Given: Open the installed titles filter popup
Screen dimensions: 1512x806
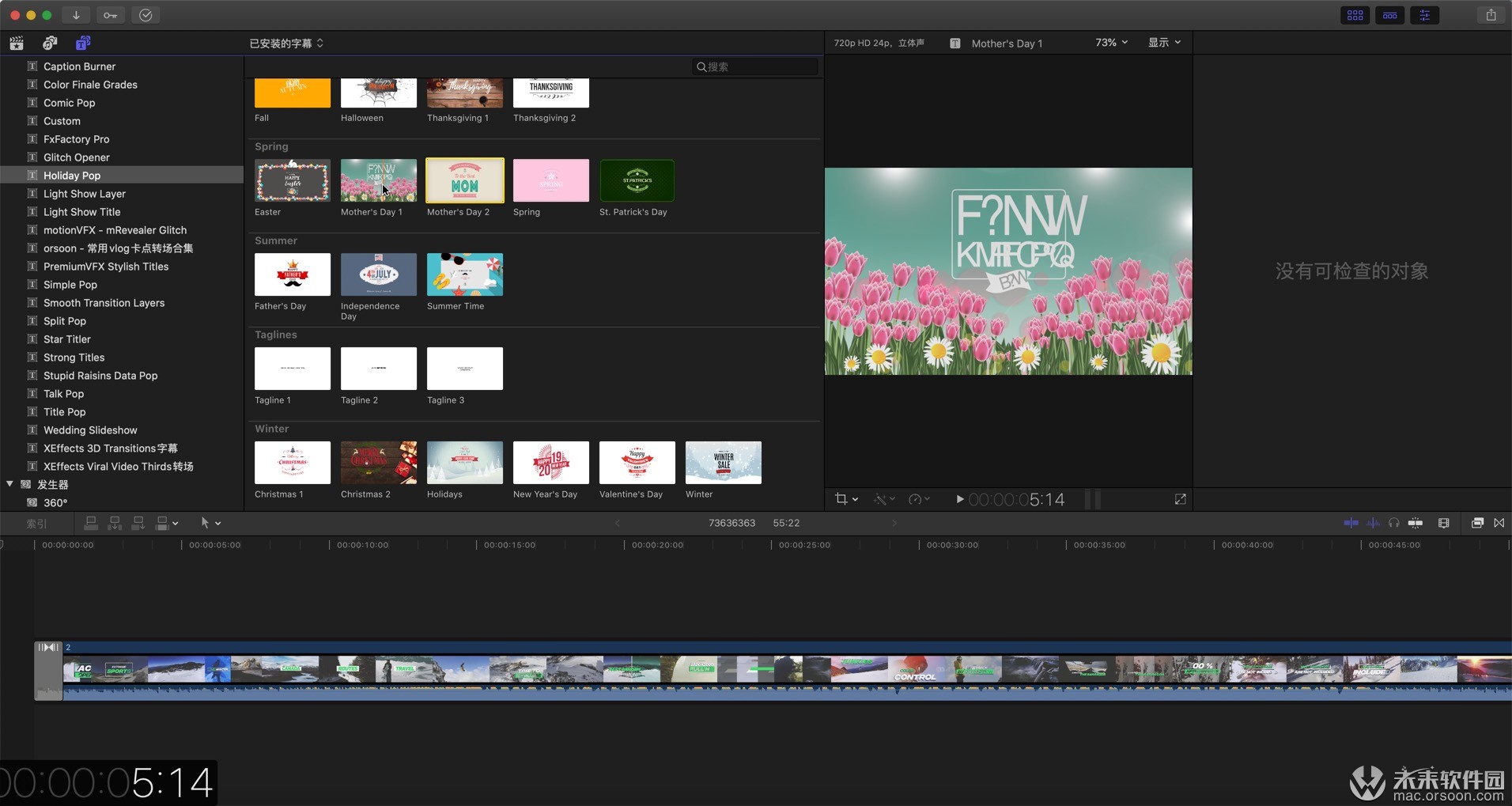Looking at the screenshot, I should click(286, 44).
